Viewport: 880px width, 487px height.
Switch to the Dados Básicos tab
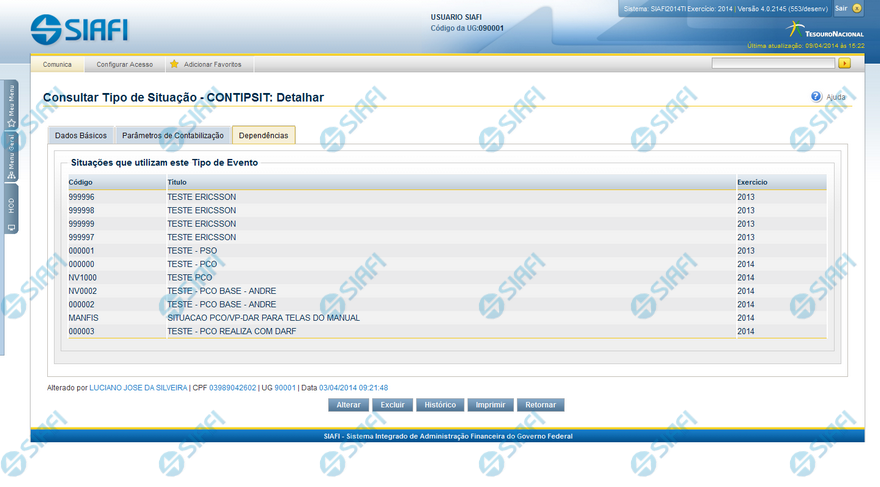(x=80, y=135)
